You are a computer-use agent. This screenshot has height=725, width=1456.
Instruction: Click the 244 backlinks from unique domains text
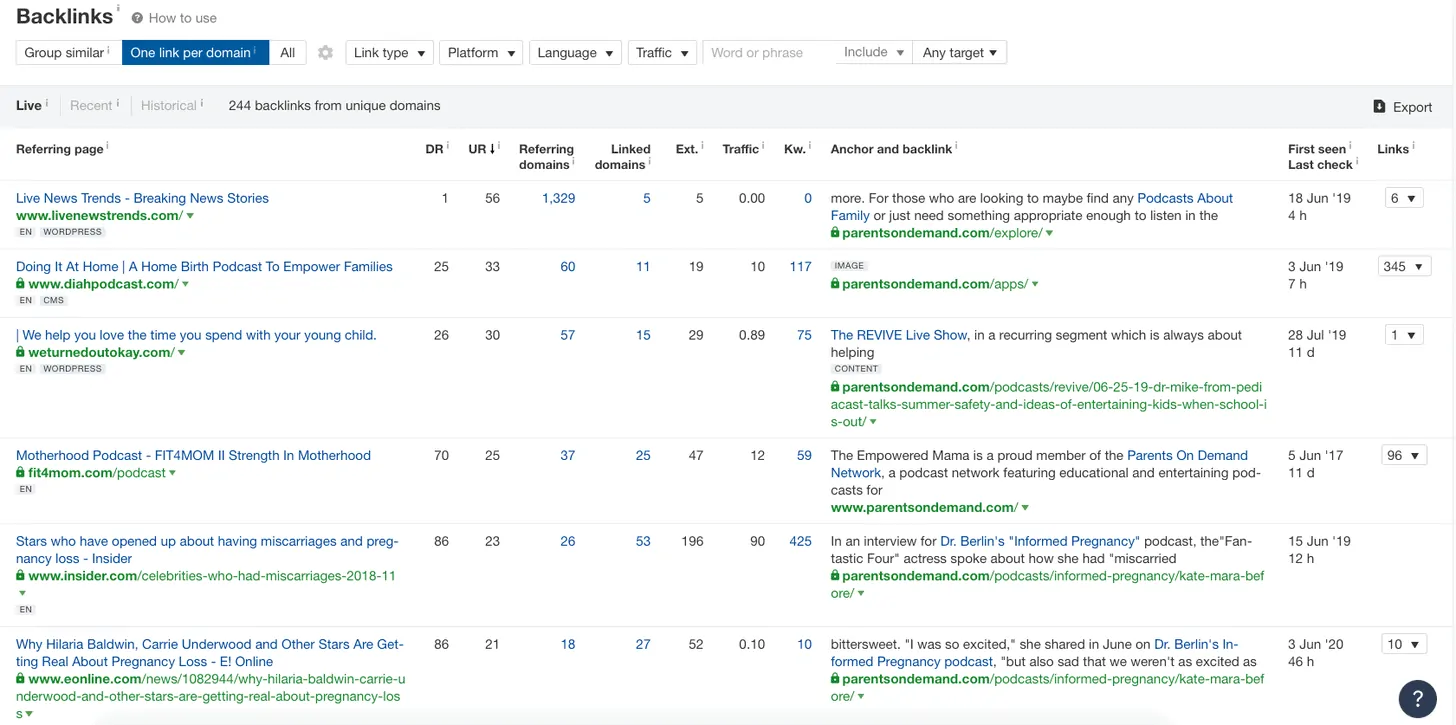(x=334, y=106)
